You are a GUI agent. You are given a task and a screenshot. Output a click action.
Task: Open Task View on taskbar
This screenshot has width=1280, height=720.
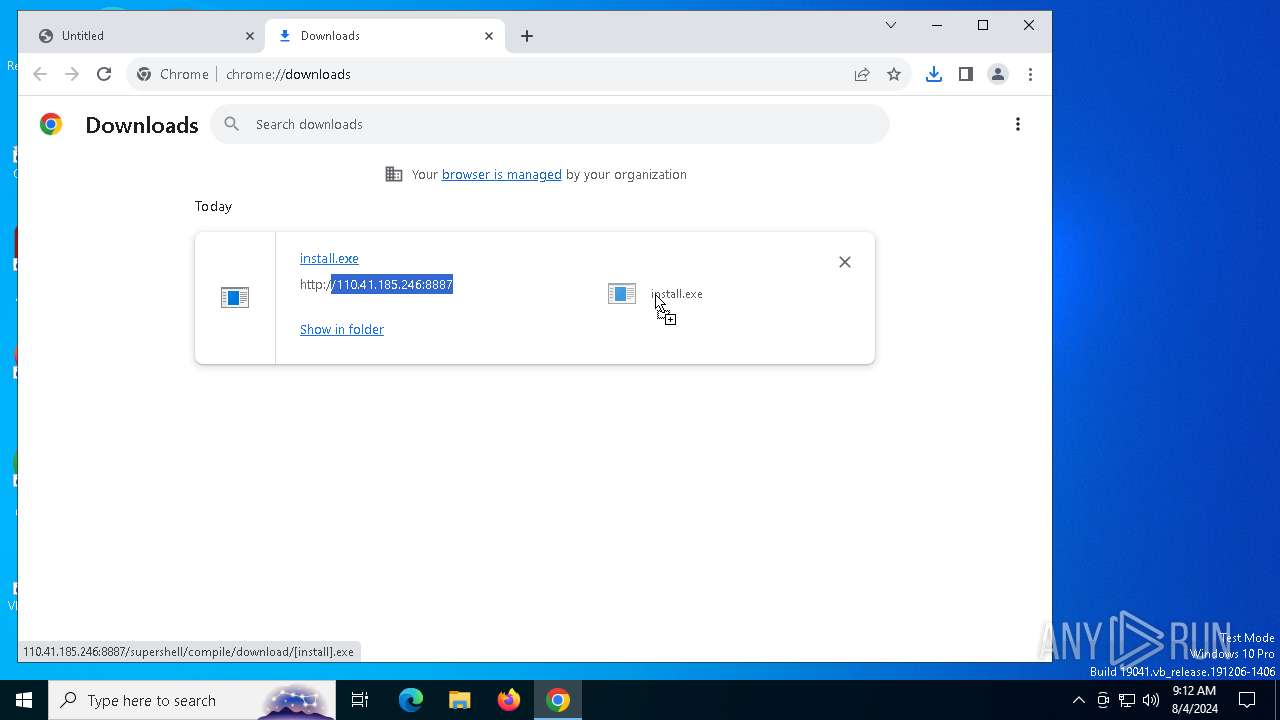click(x=360, y=700)
